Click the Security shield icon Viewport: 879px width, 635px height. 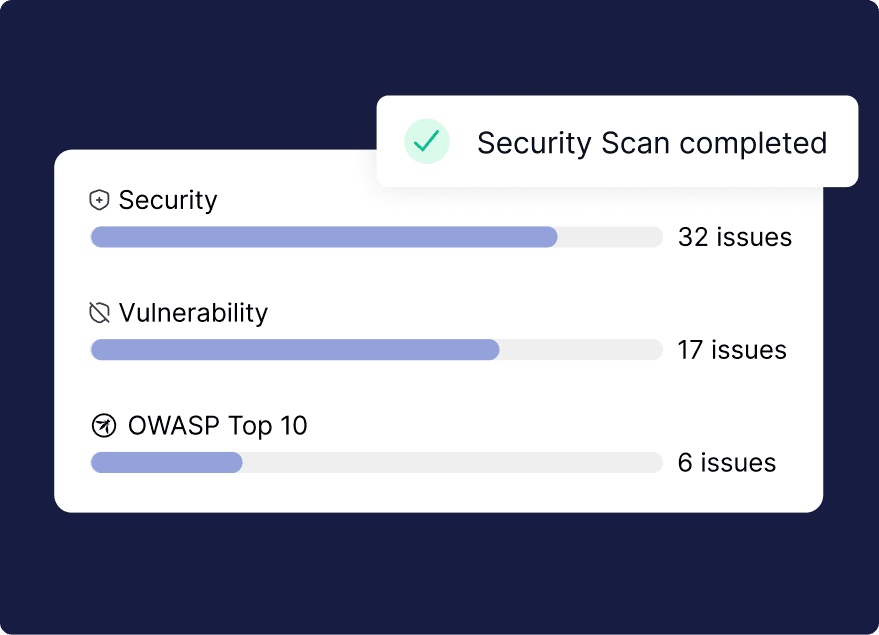tap(99, 201)
